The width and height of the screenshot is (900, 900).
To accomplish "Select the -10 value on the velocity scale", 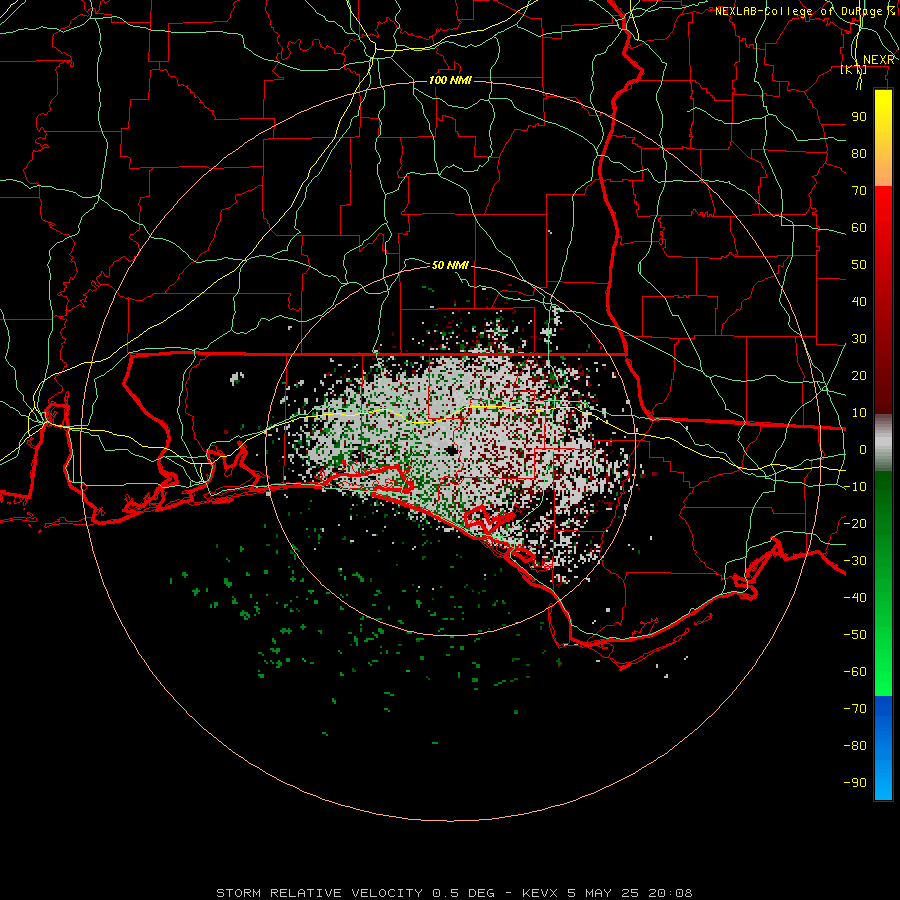I will coord(855,487).
